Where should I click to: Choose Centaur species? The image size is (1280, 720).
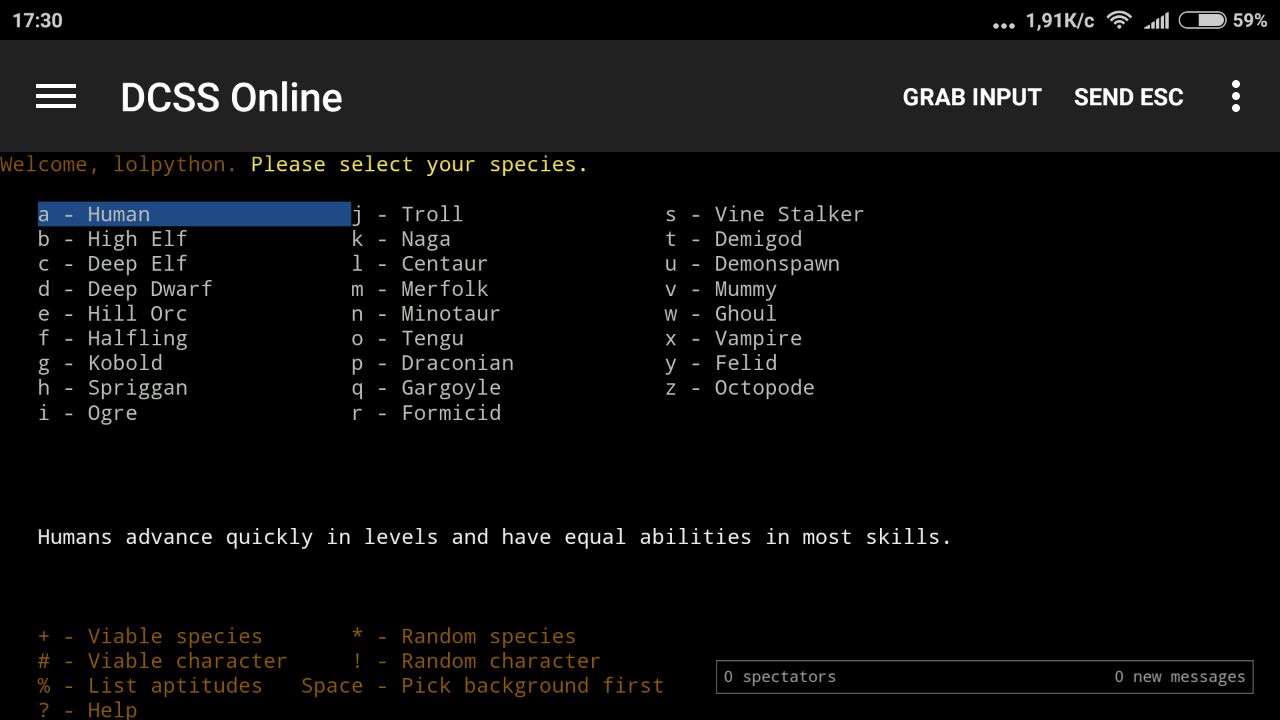420,264
